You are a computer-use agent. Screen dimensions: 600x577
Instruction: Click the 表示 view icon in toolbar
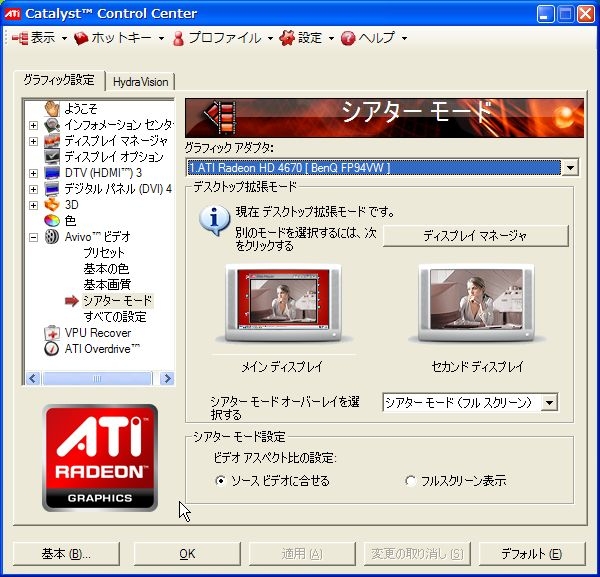tap(20, 38)
